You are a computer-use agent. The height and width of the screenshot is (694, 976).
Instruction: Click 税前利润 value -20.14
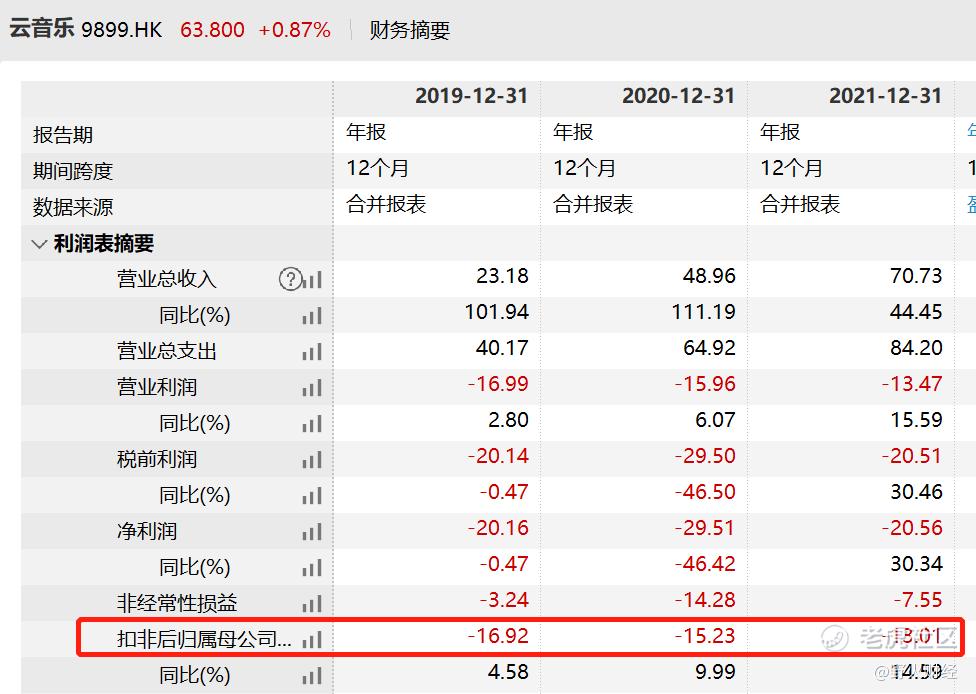[498, 456]
